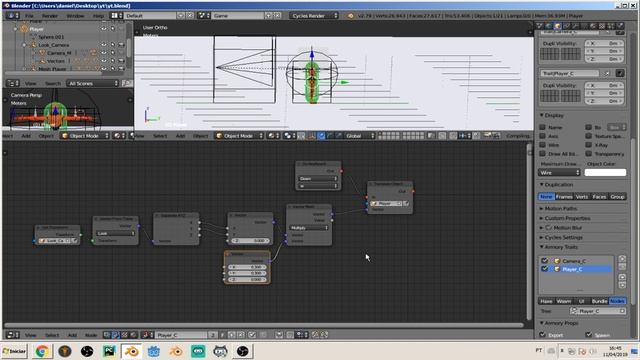Enable Wire display checkbox

542,145
